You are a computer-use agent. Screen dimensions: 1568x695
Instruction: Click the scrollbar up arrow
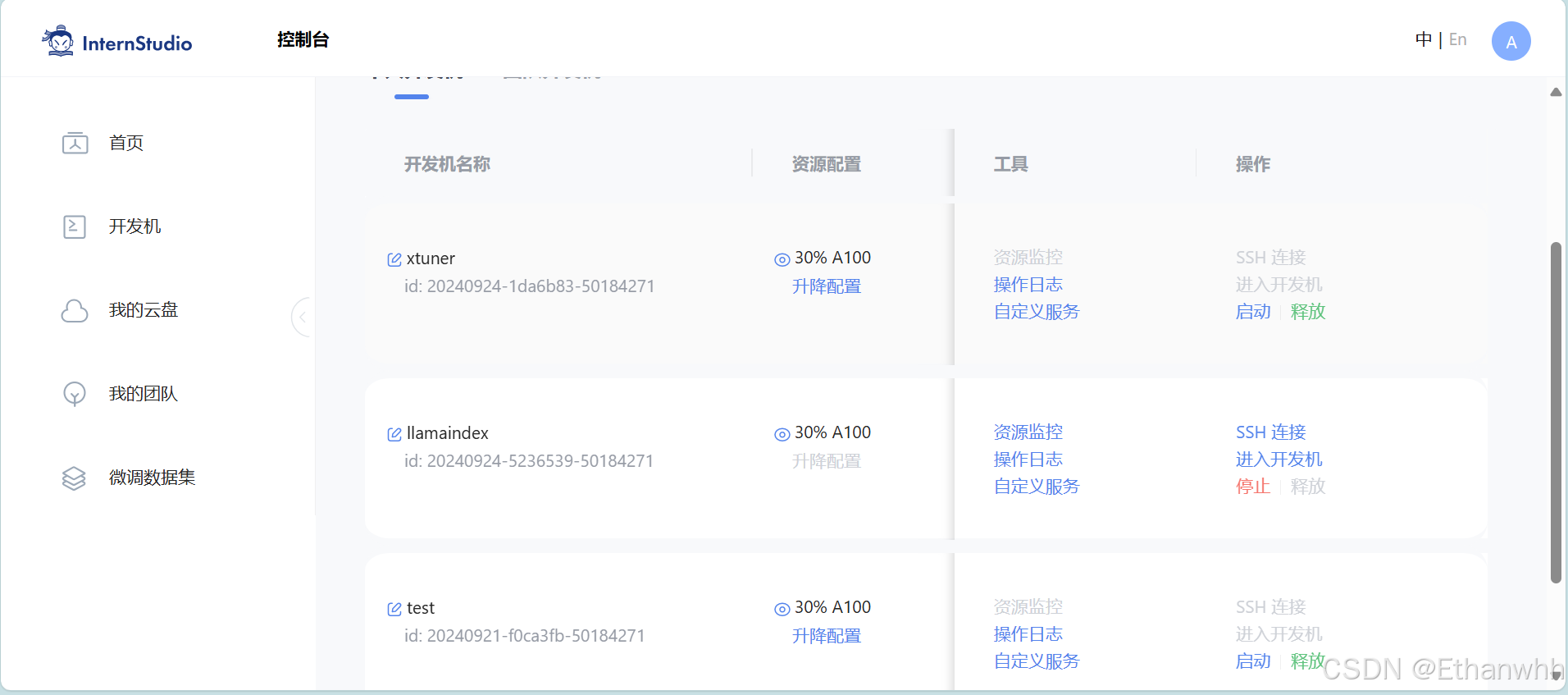pos(1556,92)
